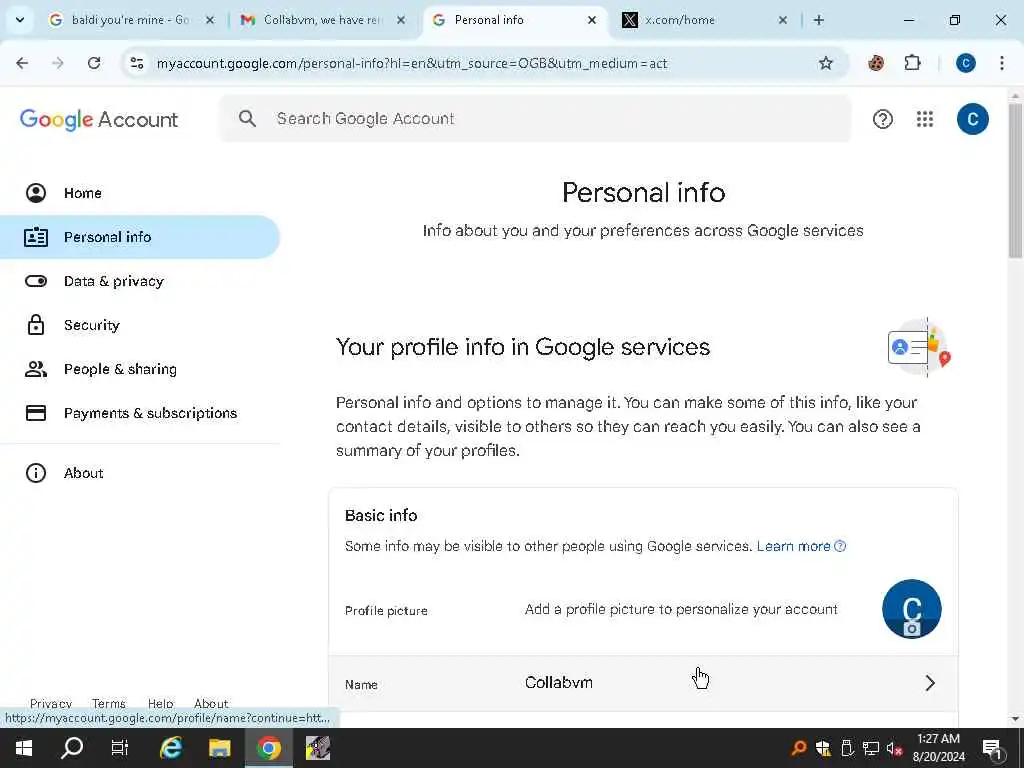Open the network tray icon
This screenshot has width=1024, height=768.
click(871, 748)
